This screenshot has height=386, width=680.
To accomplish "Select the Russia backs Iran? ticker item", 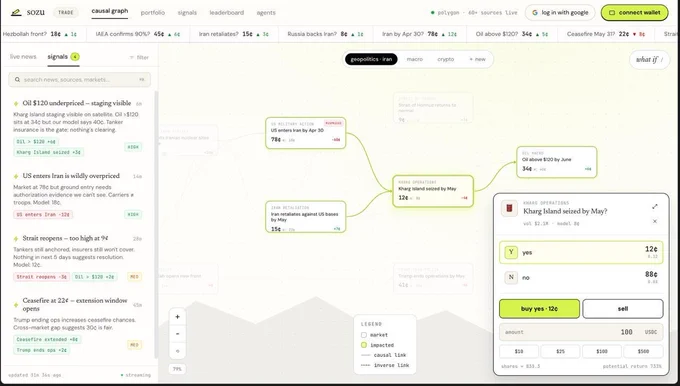I will point(324,34).
